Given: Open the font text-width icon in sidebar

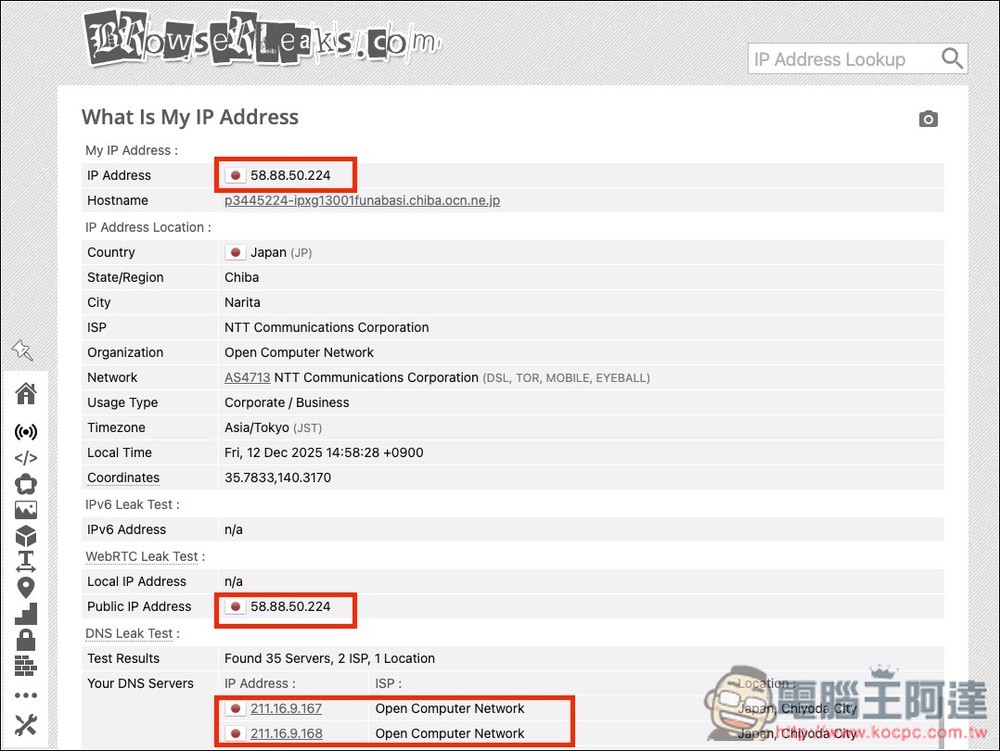Looking at the screenshot, I should click(x=26, y=562).
